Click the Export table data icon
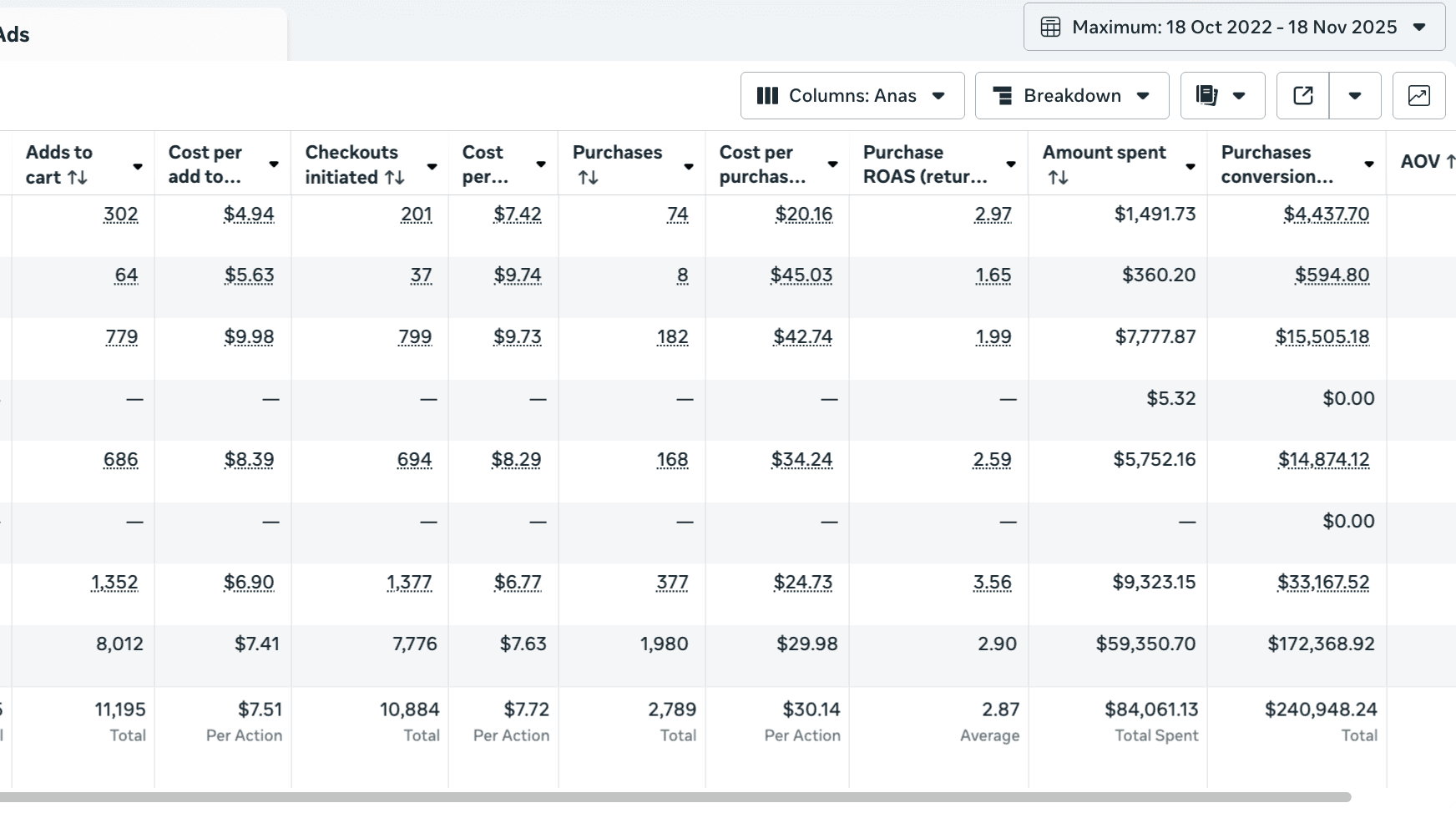1456x813 pixels. pos(1303,96)
